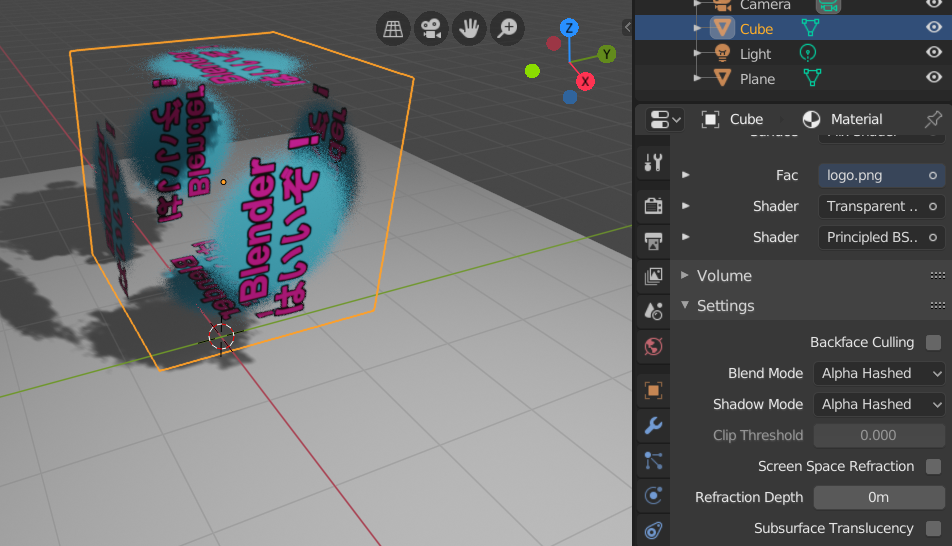The image size is (952, 546).
Task: Enable the Subsurface Translucency checkbox
Action: (x=933, y=528)
